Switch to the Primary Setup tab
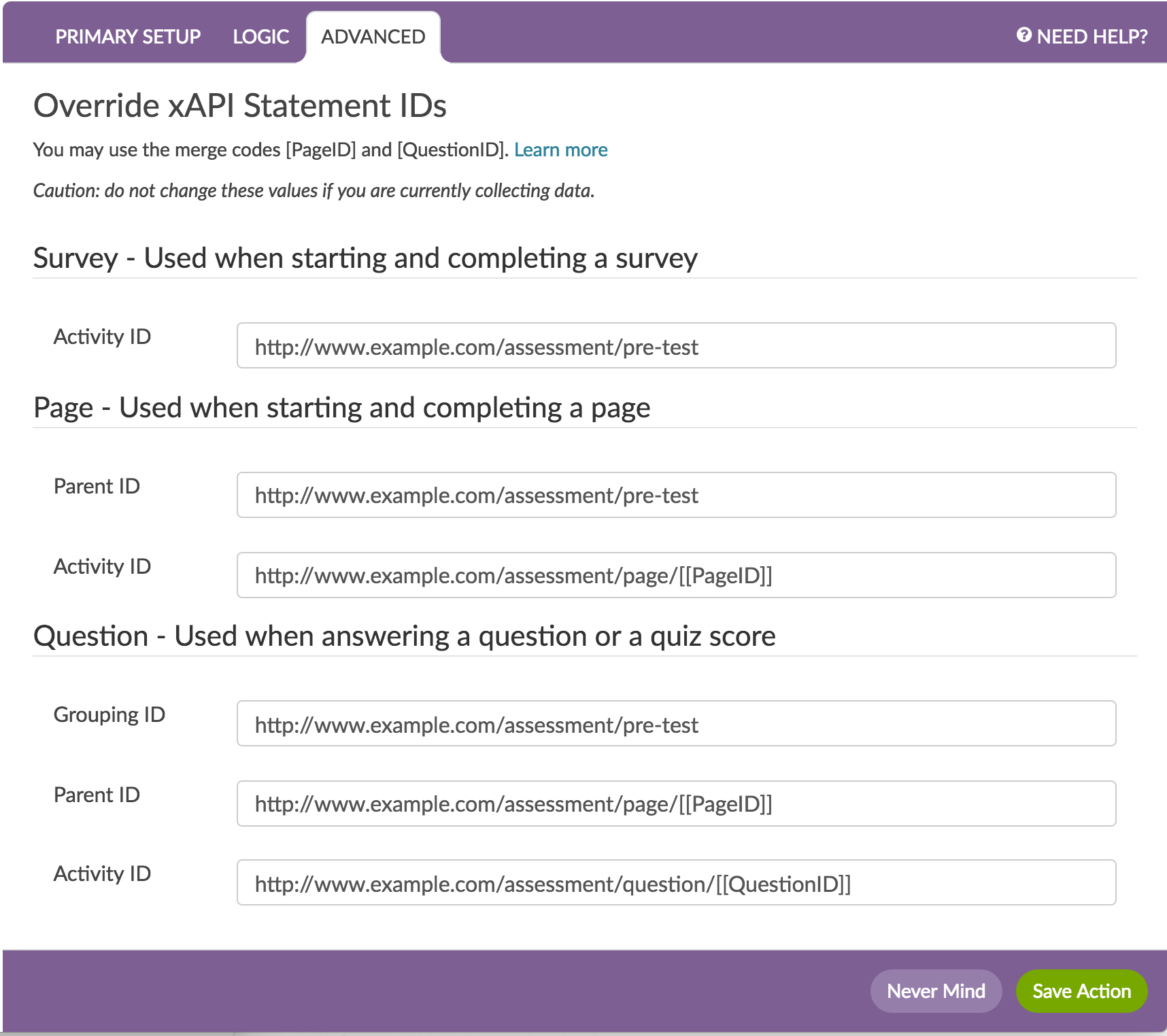This screenshot has height=1036, width=1167. tap(128, 37)
